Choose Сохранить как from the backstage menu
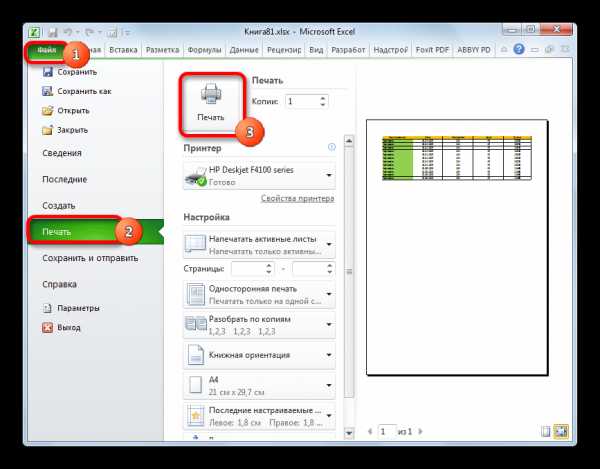This screenshot has height=469, width=600. tap(77, 91)
